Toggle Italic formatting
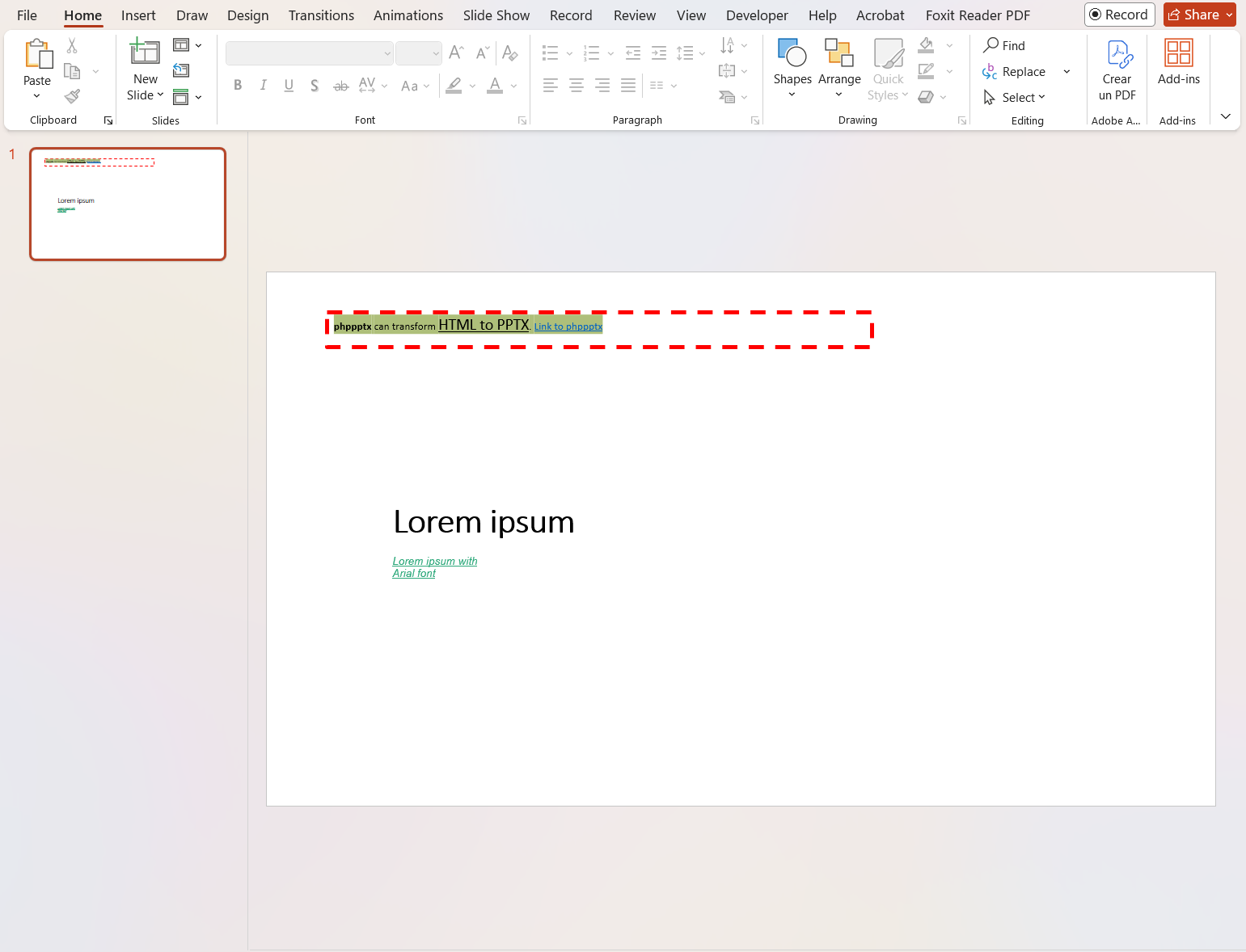 point(263,86)
